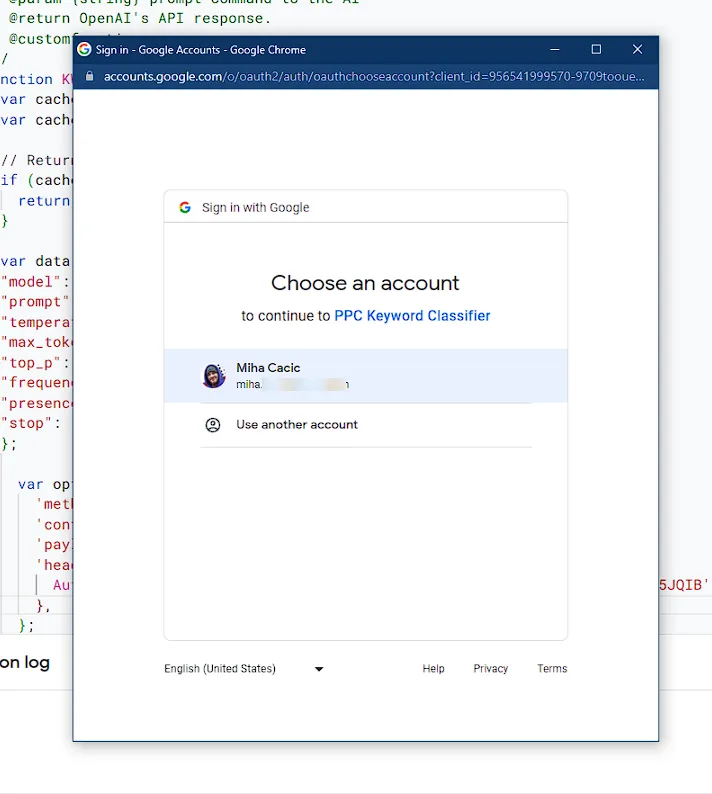This screenshot has height=794, width=712.
Task: Maximize the Google sign-in window
Action: (596, 49)
